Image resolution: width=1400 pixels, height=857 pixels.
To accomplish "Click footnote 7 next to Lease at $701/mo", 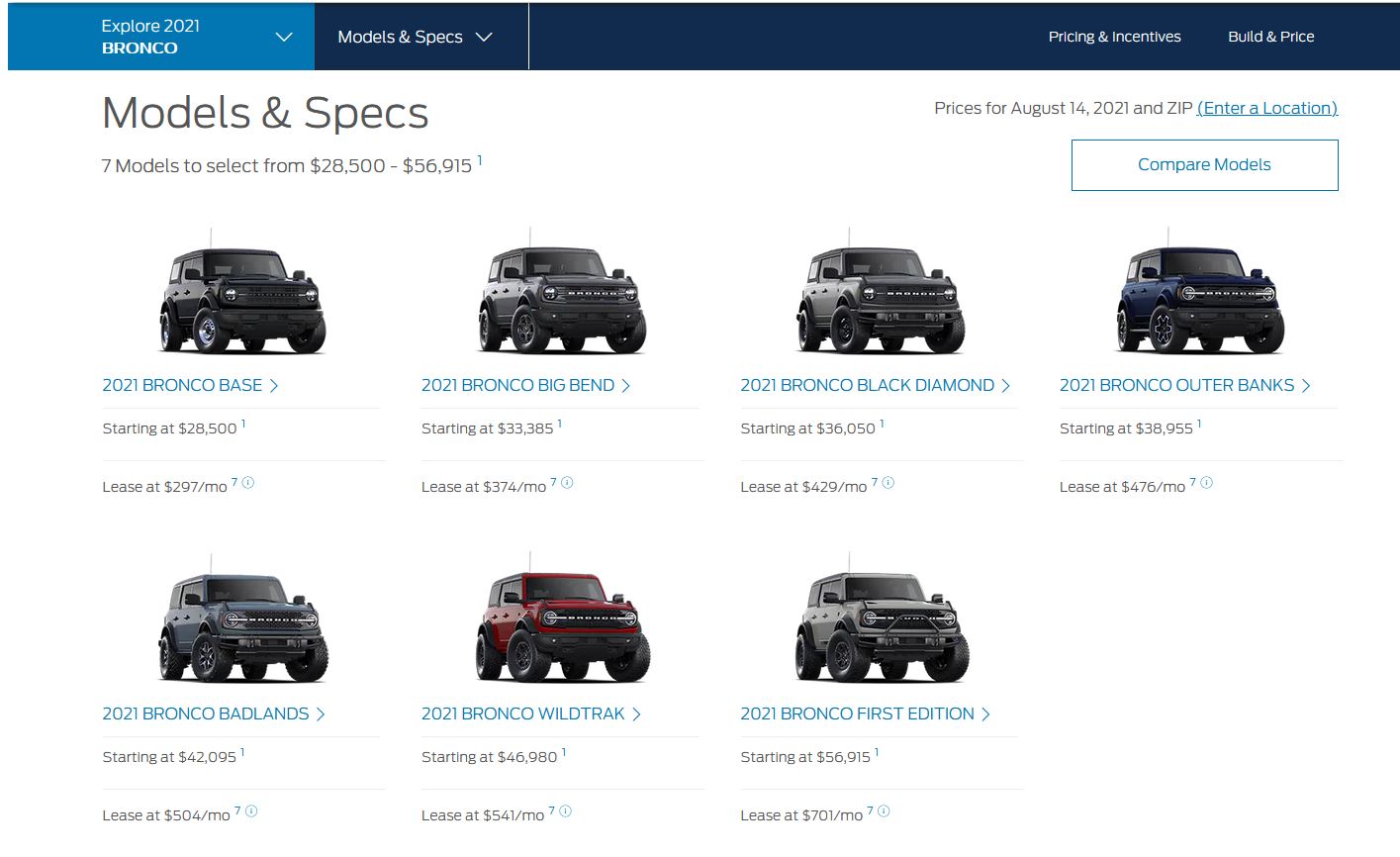I will tap(871, 810).
